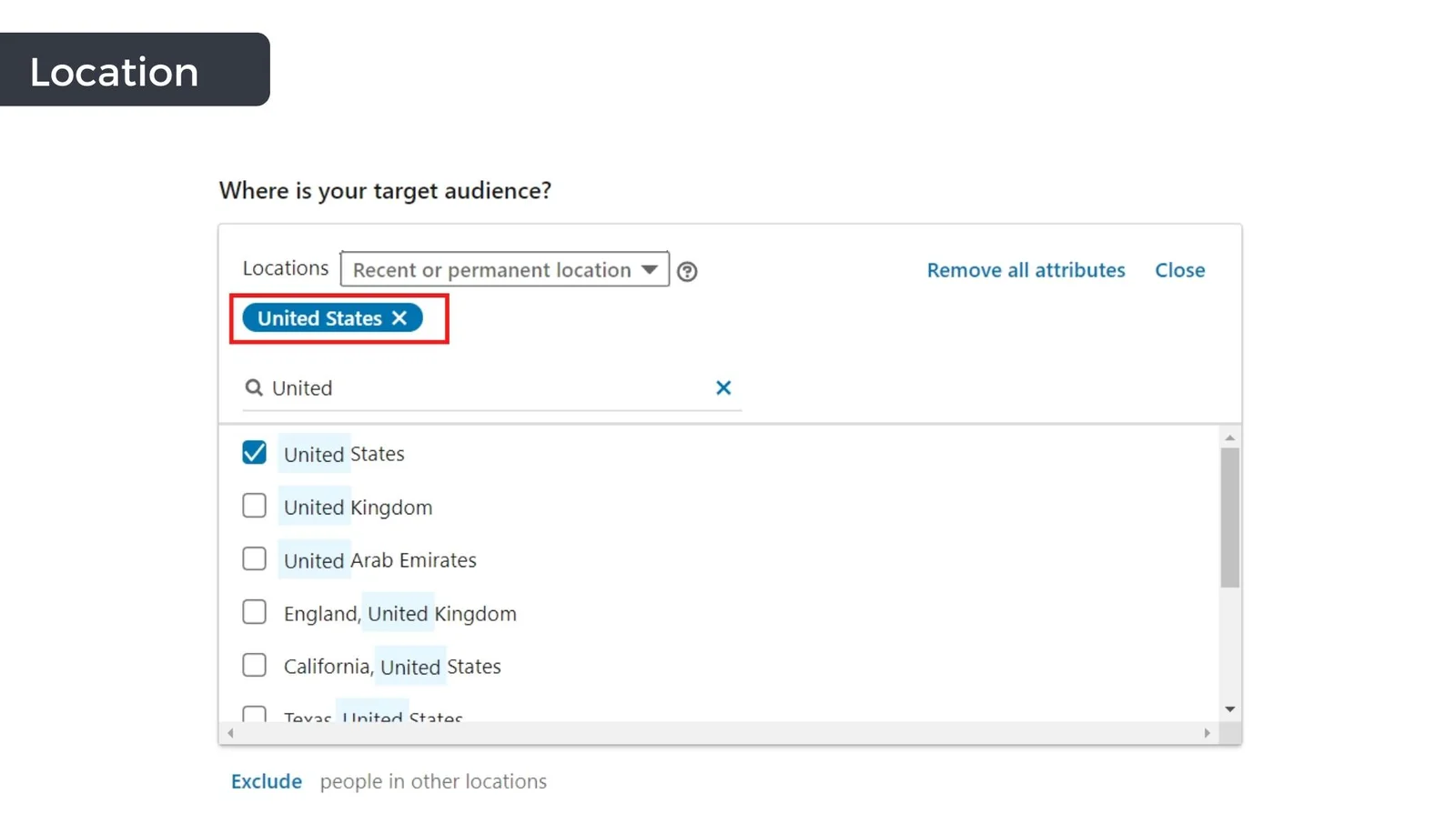Screen dimensions: 1456x824
Task: Click the list scroll down arrow
Action: (x=1229, y=708)
